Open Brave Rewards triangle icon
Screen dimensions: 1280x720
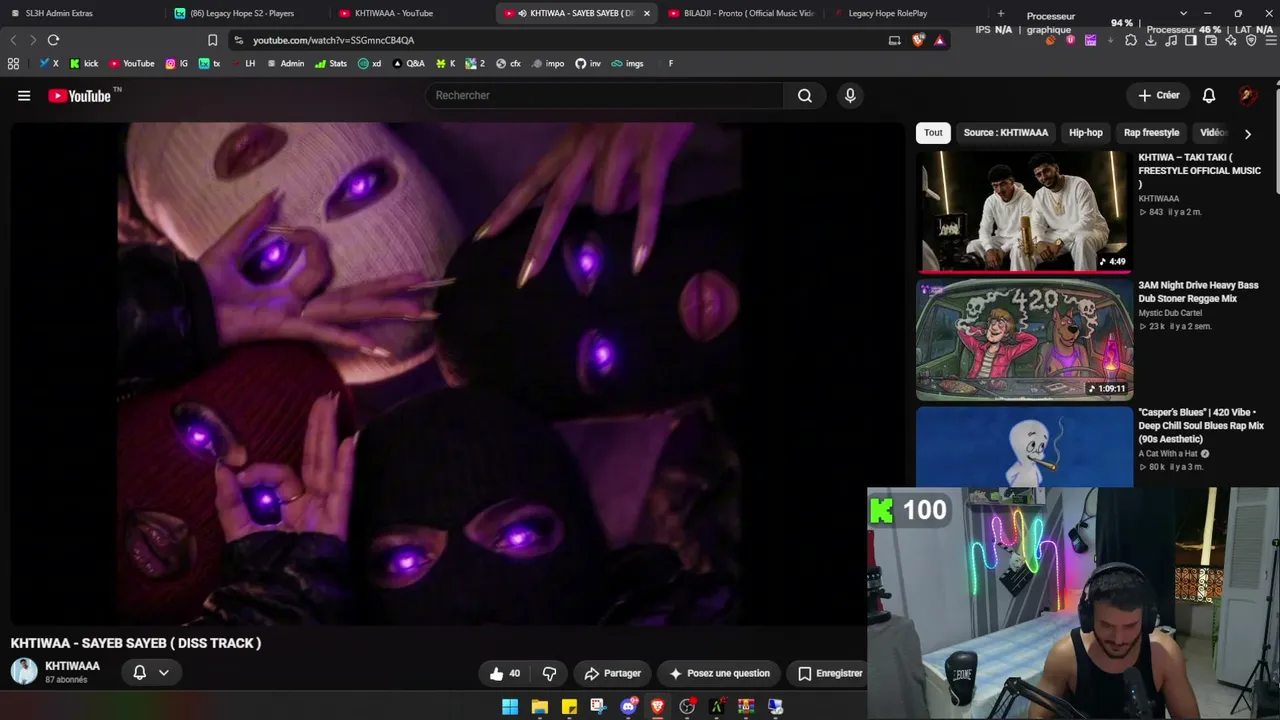(x=940, y=40)
